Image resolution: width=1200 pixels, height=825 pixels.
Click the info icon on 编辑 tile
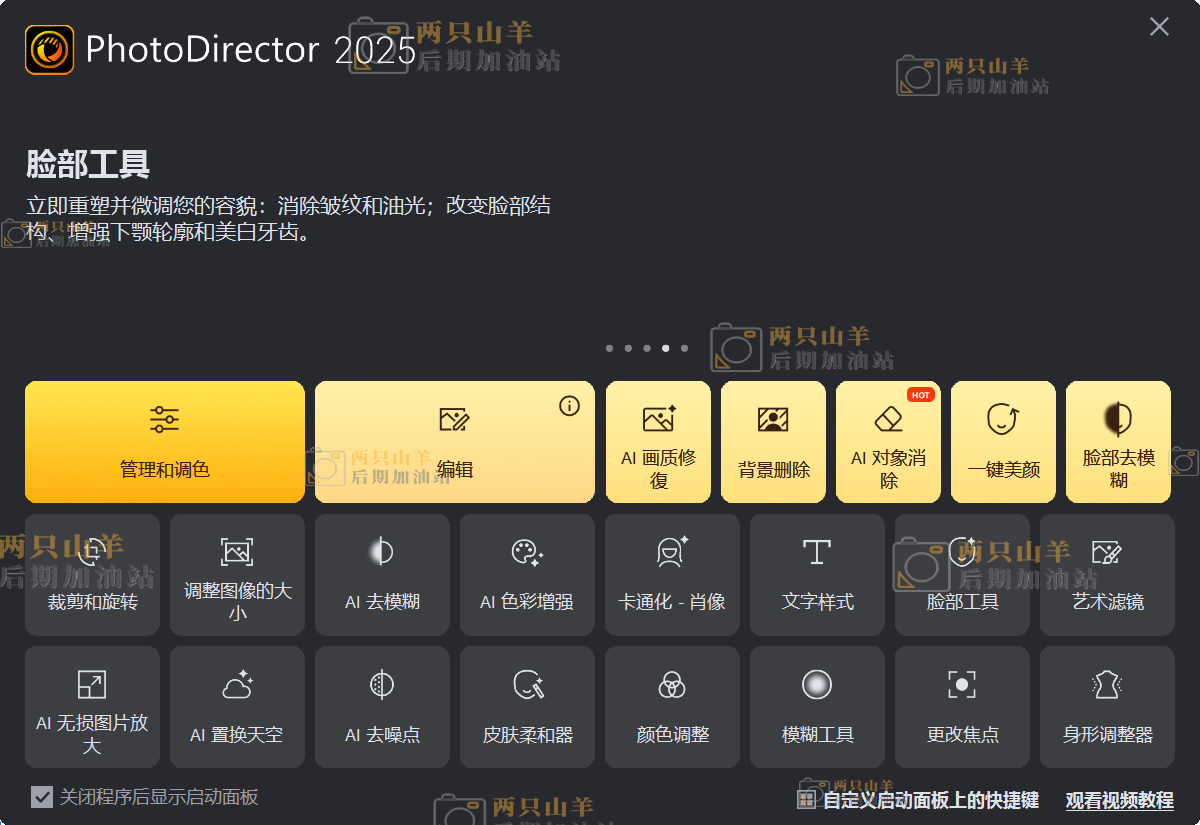click(569, 405)
